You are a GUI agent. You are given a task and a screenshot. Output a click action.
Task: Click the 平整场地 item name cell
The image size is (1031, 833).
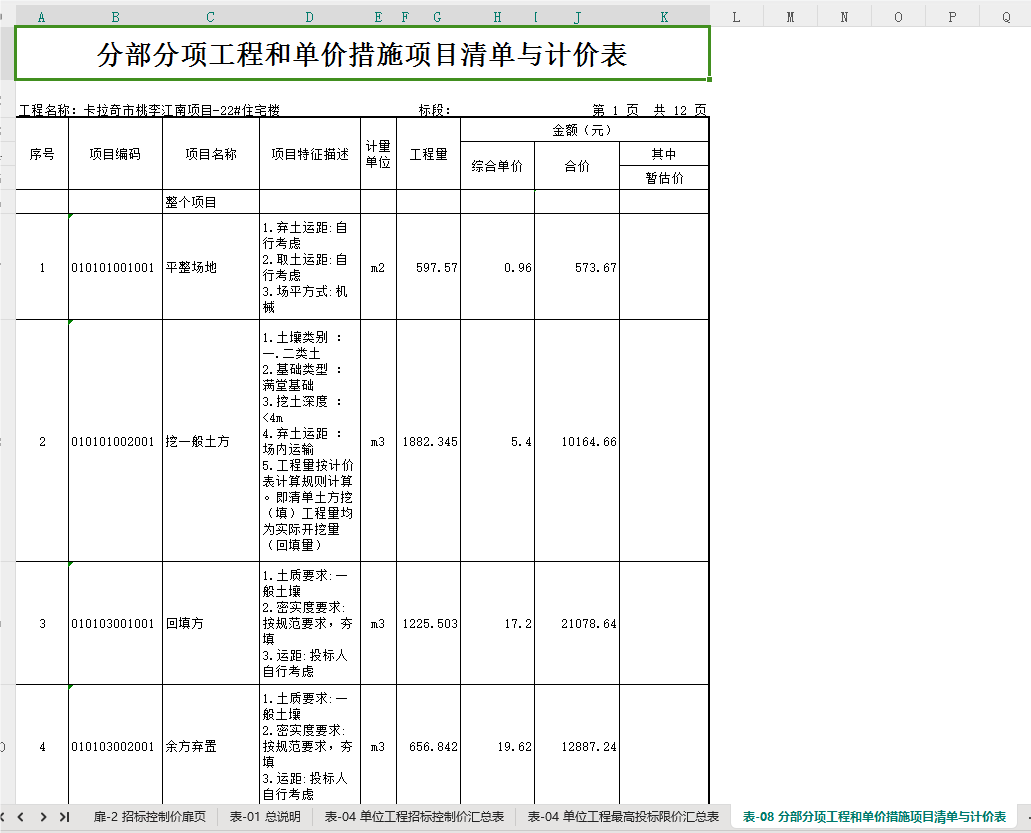(211, 267)
